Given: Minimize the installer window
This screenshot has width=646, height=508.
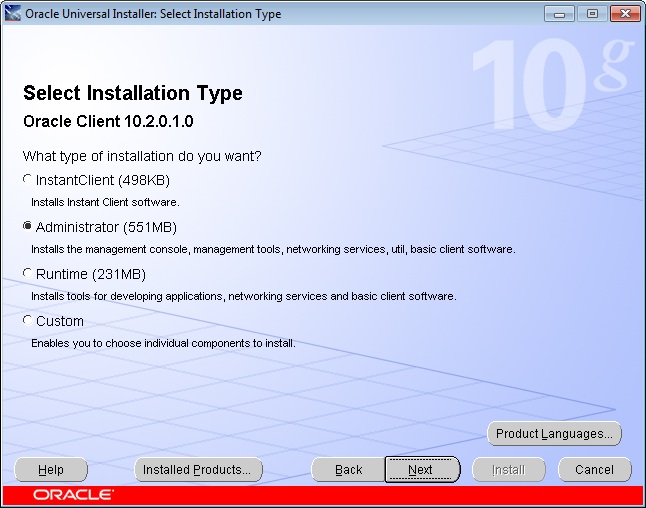Looking at the screenshot, I should coord(559,14).
